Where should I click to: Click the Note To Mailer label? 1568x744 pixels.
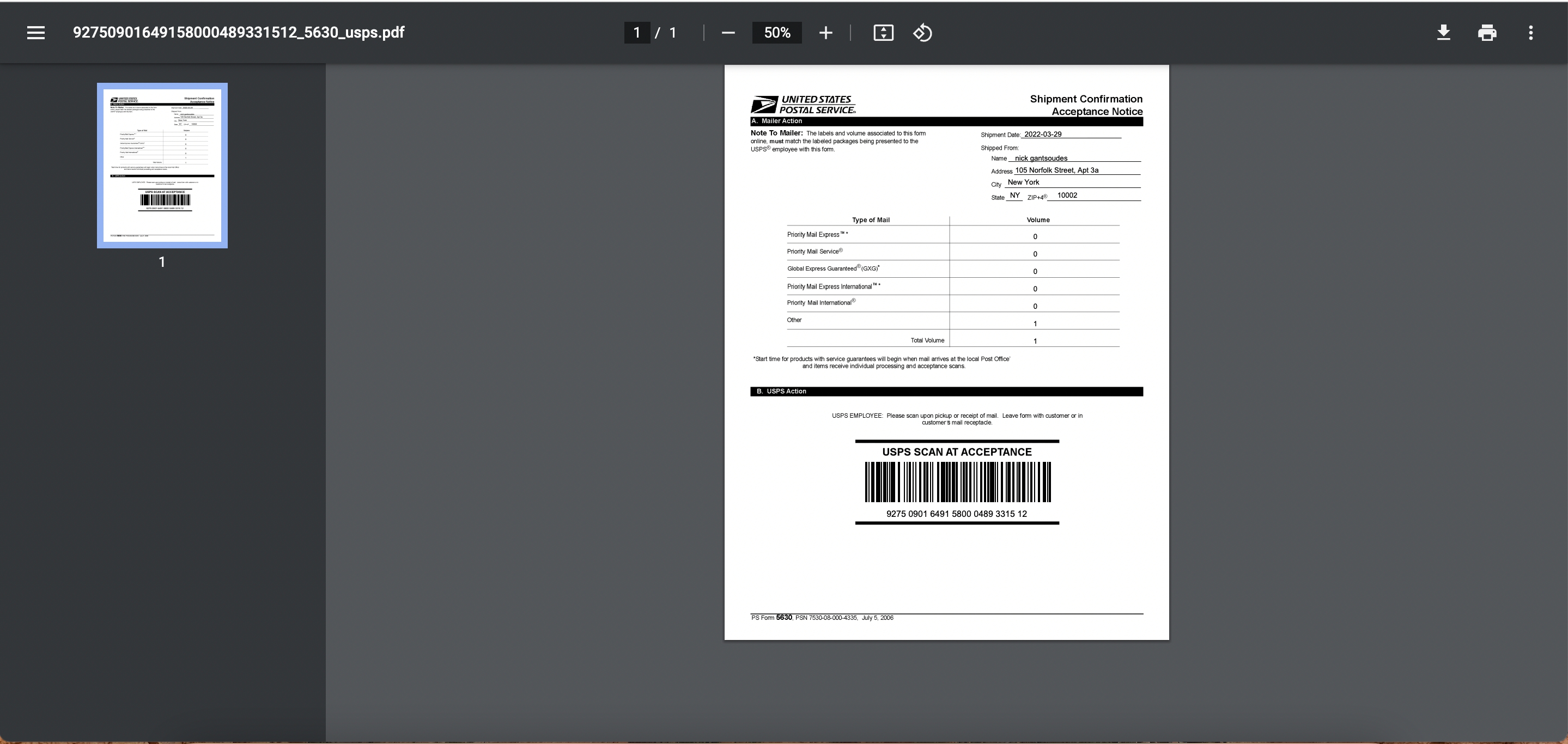[776, 133]
